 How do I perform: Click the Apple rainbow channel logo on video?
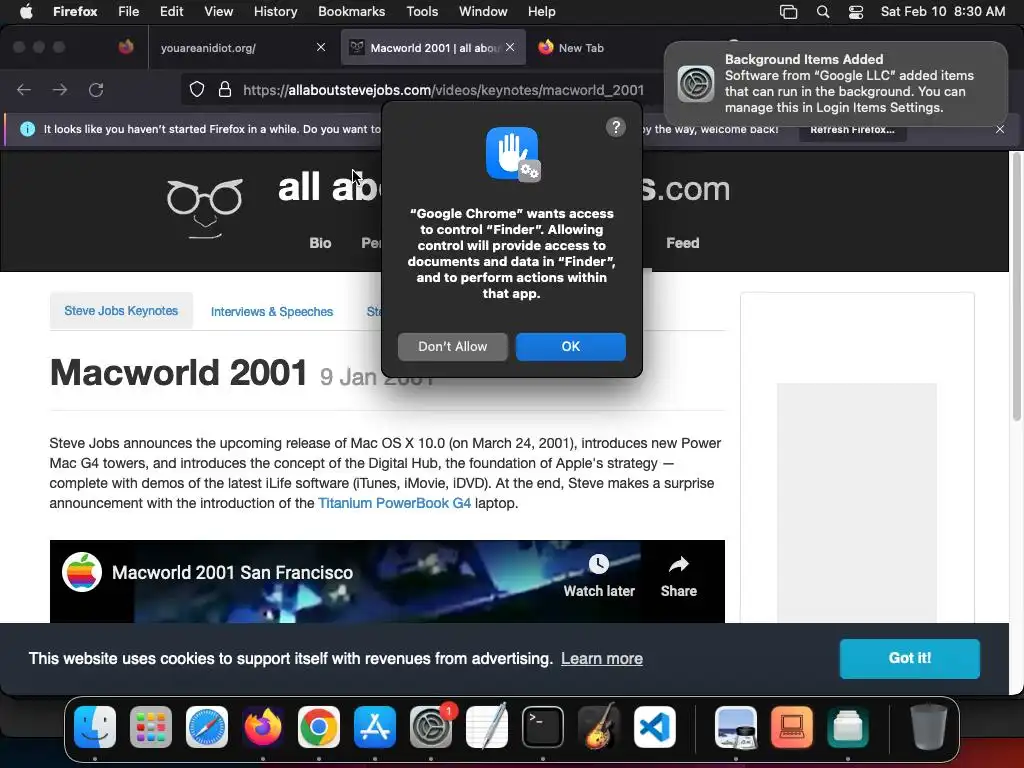82,572
